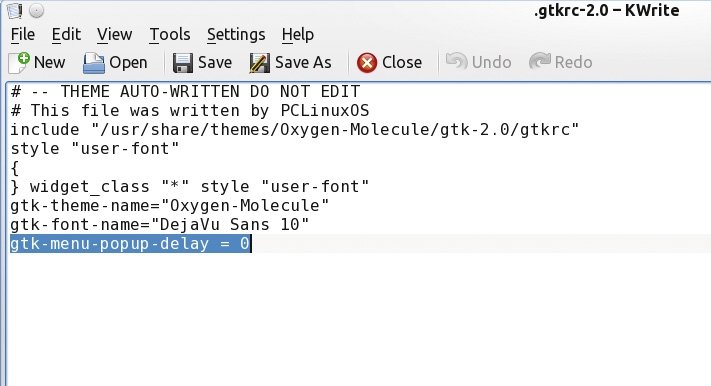711x386 pixels.
Task: Click the 'Open' toolbar label
Action: pyautogui.click(x=128, y=63)
